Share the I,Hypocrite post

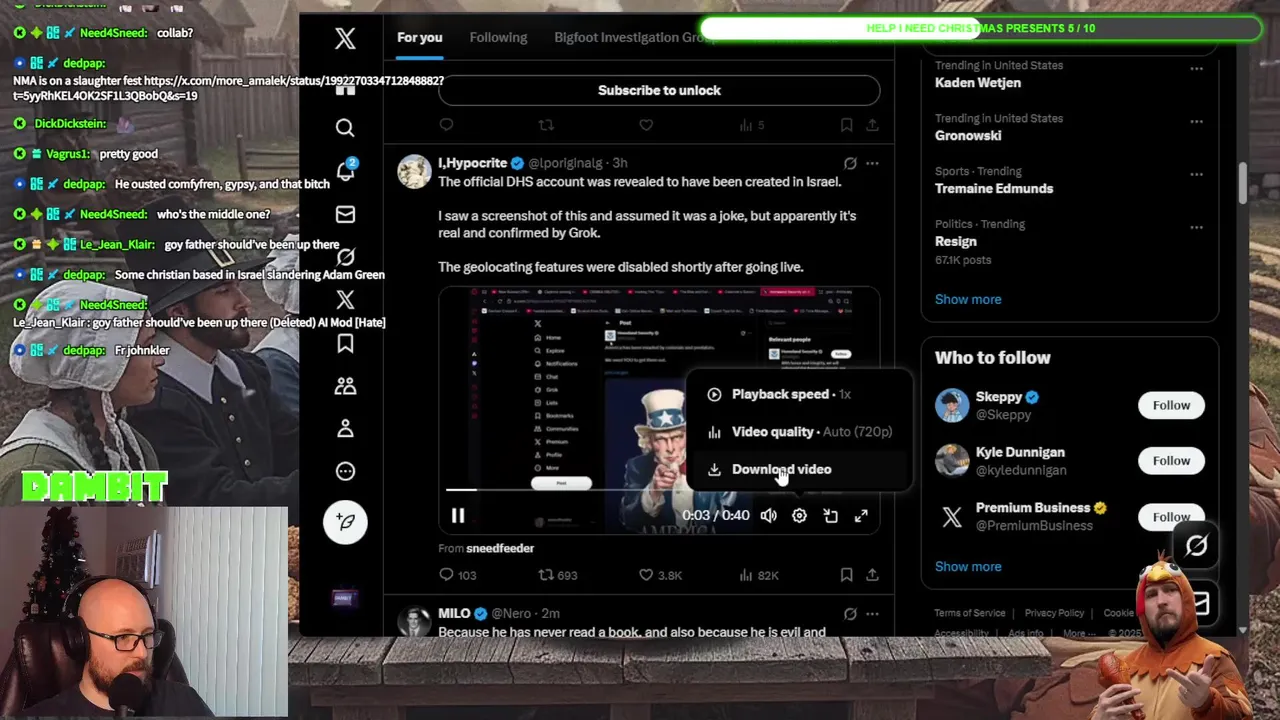pos(872,575)
